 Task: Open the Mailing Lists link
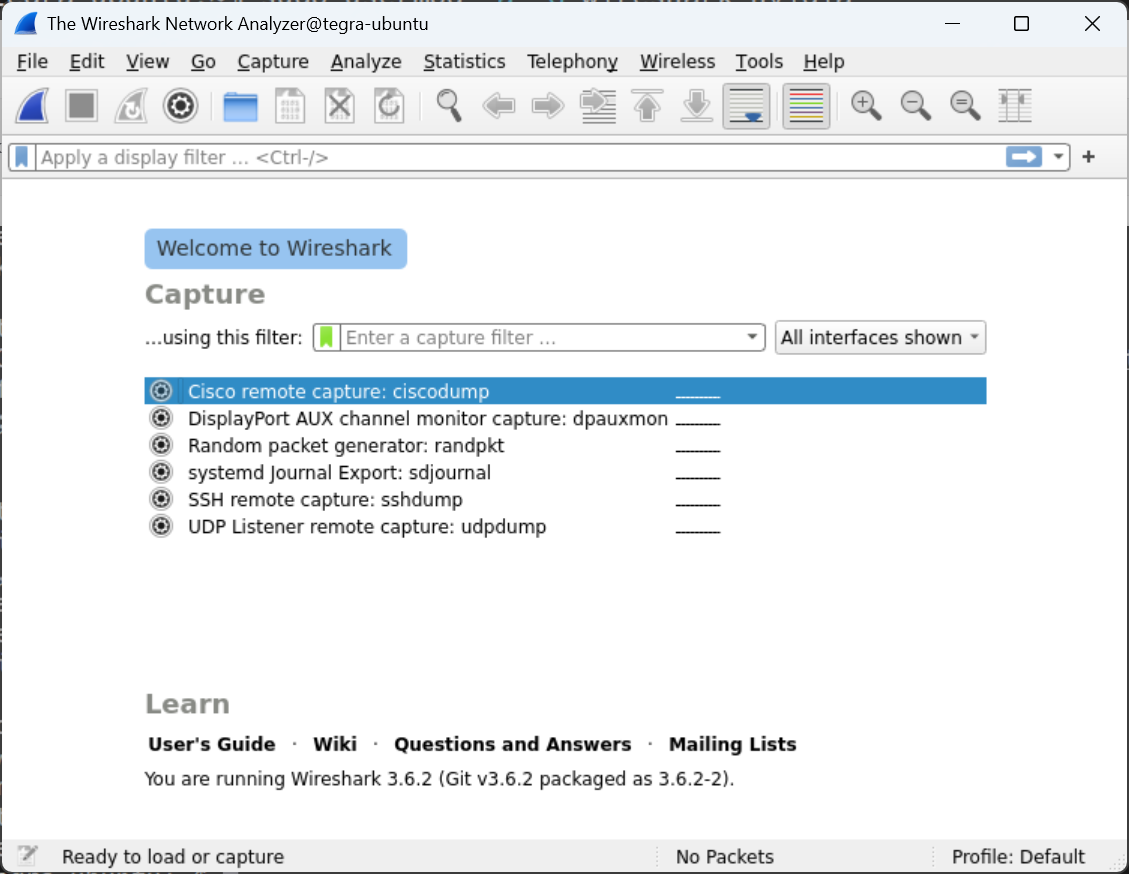[x=732, y=744]
